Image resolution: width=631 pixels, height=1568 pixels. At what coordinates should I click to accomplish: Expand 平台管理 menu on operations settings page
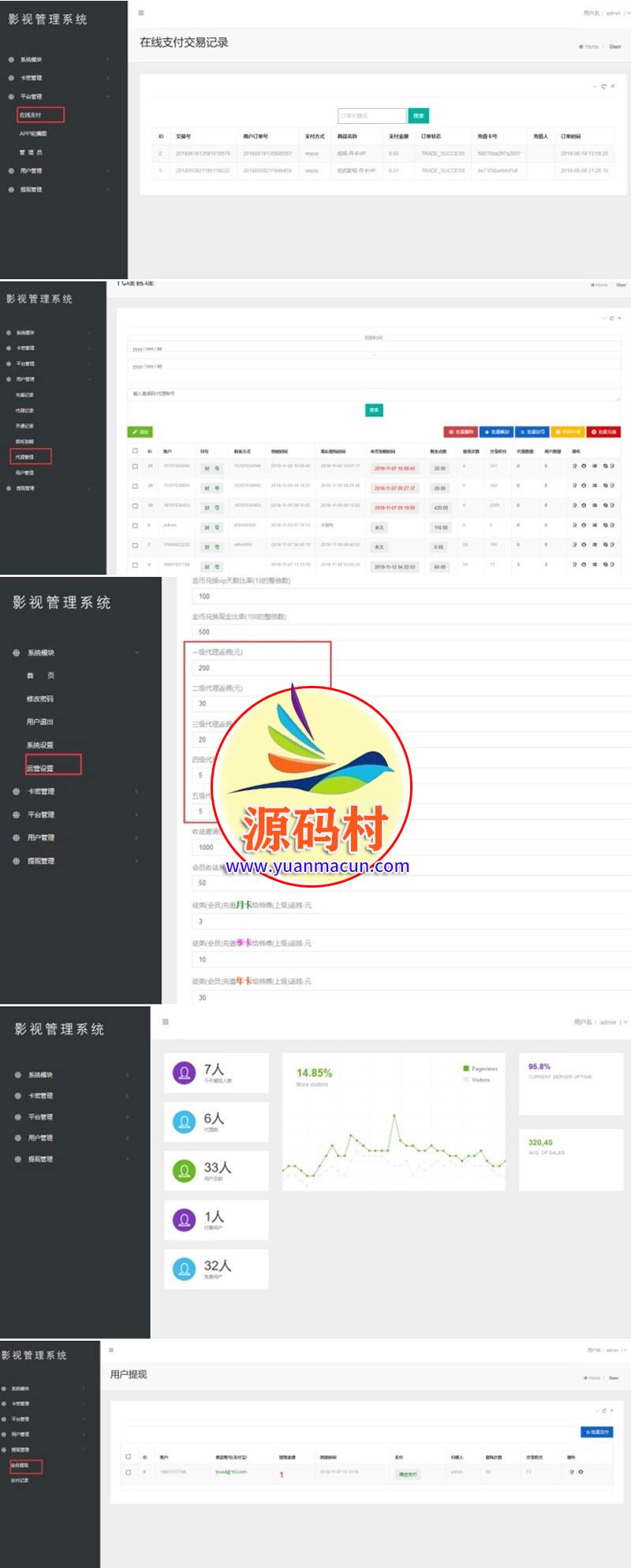[75, 814]
